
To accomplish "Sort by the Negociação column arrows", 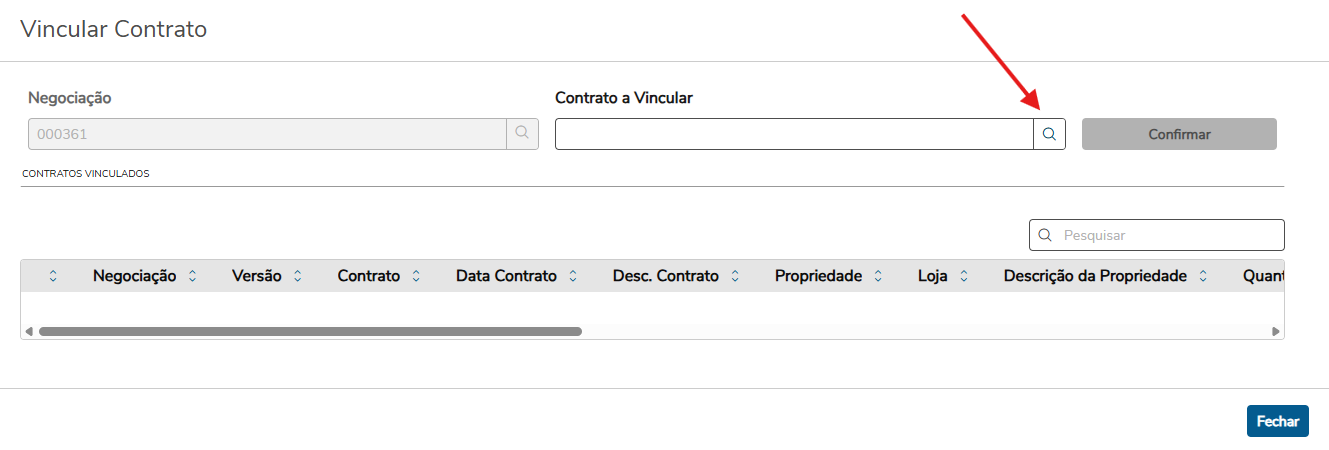I will 192,276.
